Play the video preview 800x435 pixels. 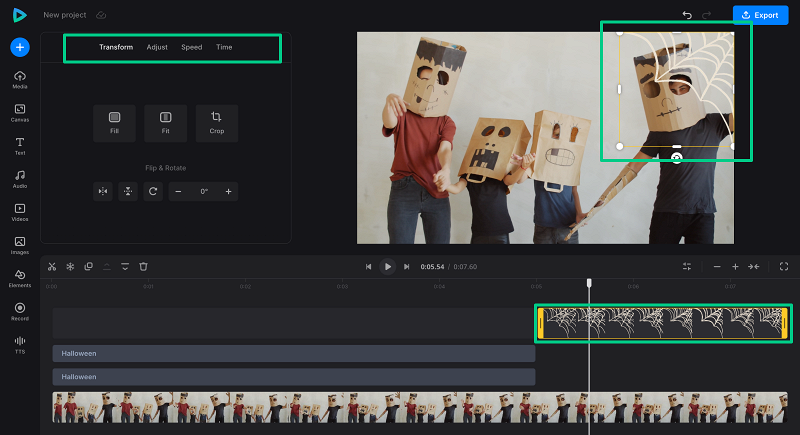pyautogui.click(x=387, y=267)
